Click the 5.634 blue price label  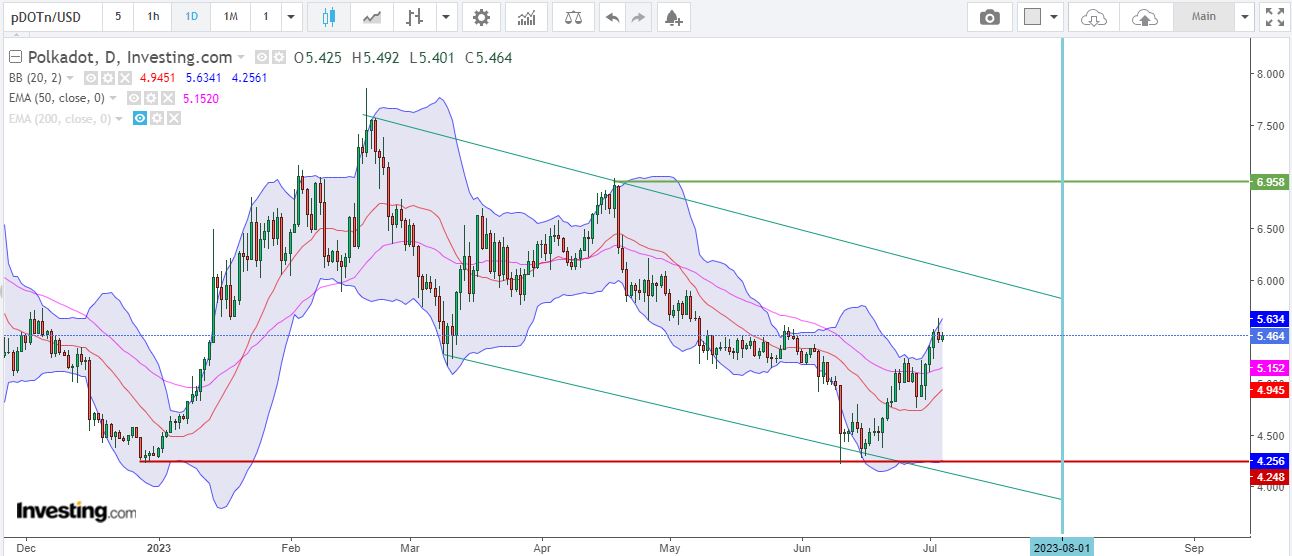click(1269, 319)
